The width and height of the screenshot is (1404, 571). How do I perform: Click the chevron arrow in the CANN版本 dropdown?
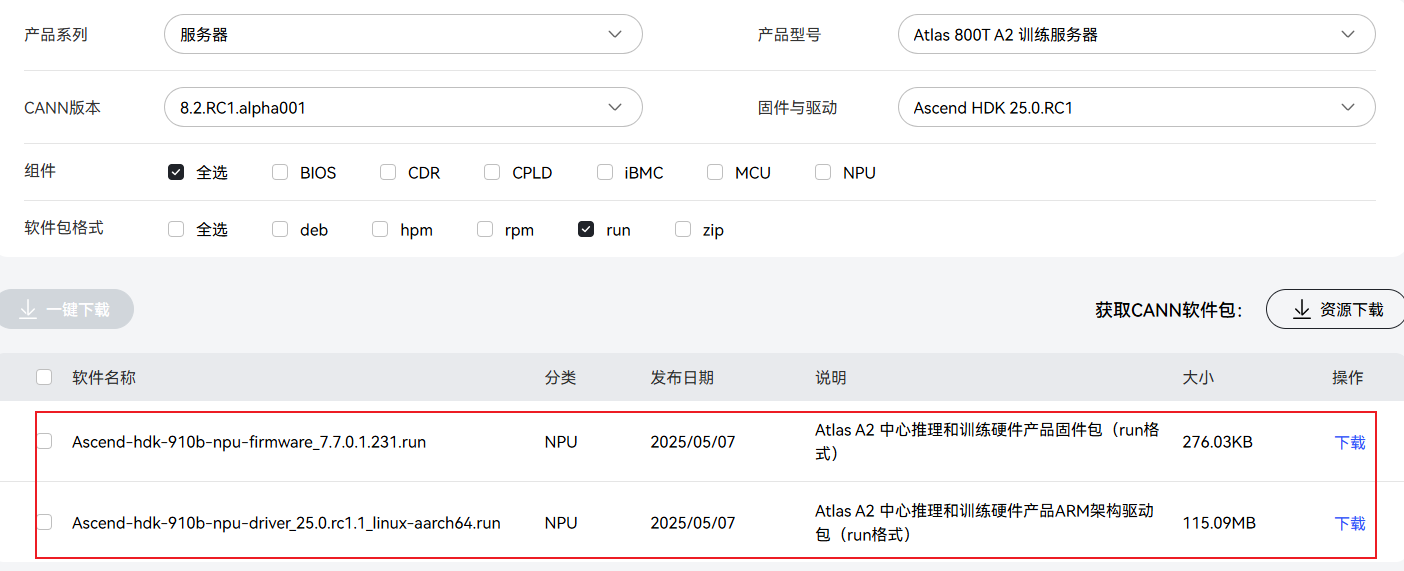click(x=615, y=107)
